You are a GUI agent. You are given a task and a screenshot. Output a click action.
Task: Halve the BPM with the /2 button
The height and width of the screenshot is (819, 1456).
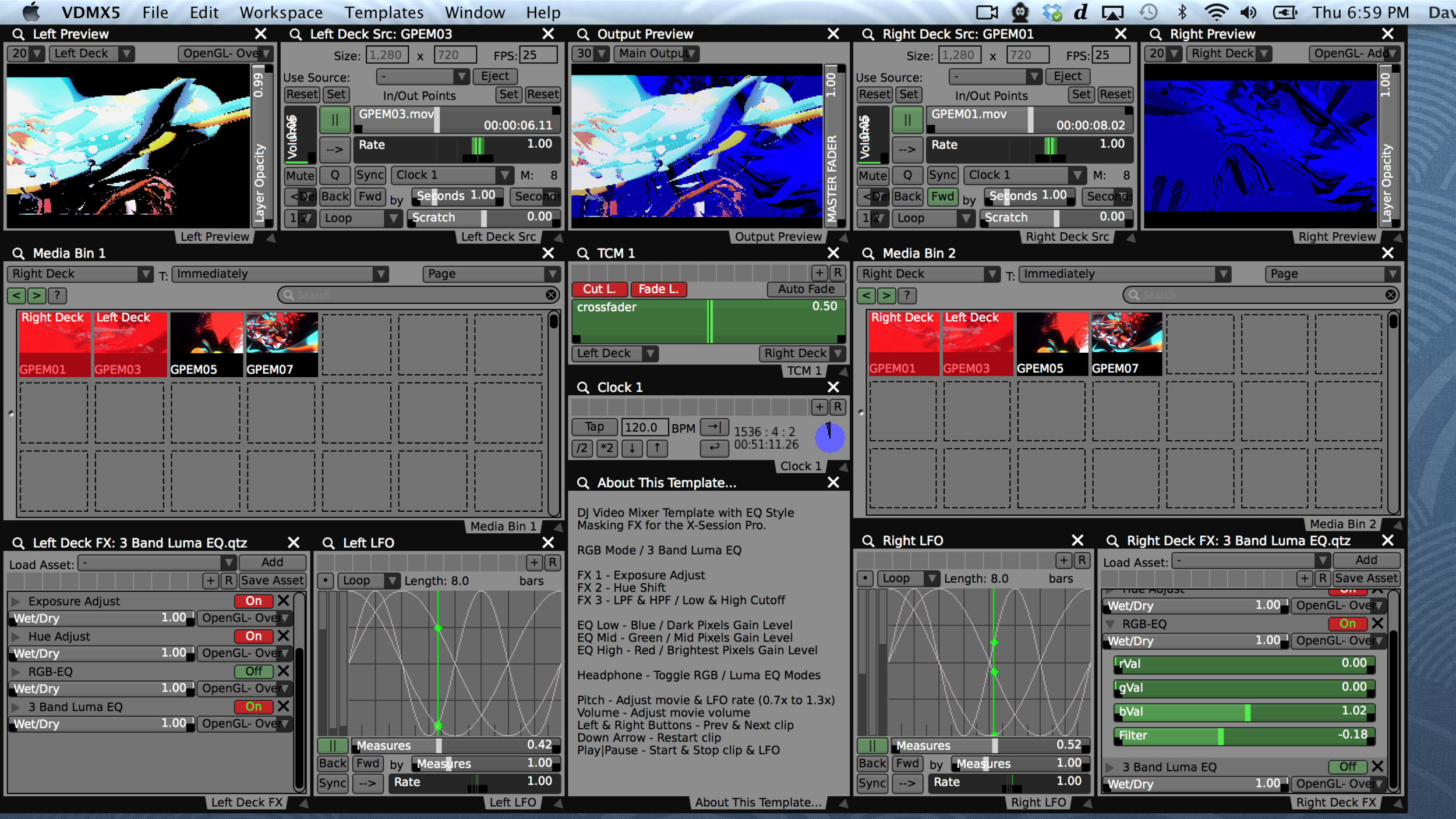pos(582,448)
